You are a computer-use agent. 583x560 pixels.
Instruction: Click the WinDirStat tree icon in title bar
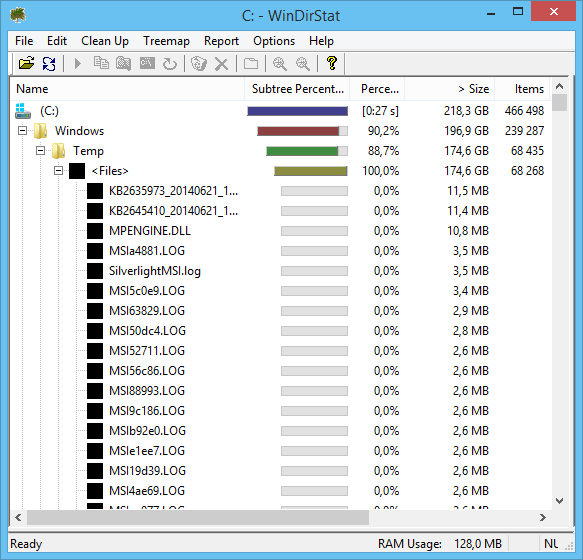(x=18, y=16)
